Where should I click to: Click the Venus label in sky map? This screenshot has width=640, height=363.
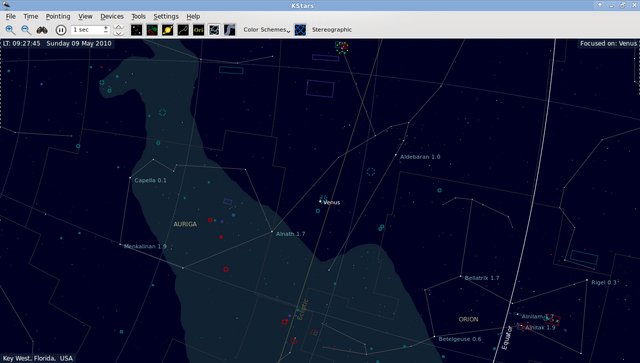331,202
